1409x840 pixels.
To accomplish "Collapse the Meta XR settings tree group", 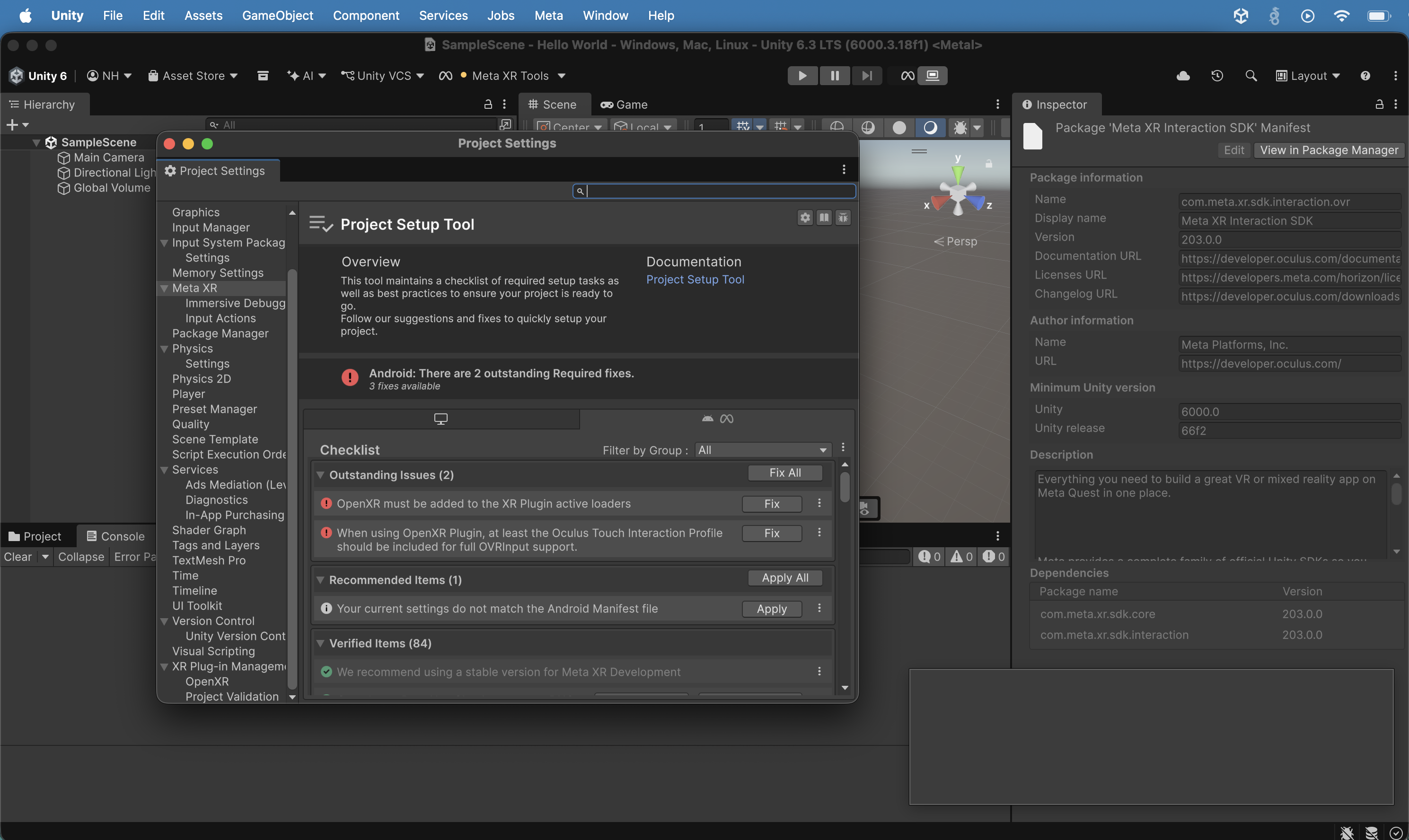I will tap(165, 288).
